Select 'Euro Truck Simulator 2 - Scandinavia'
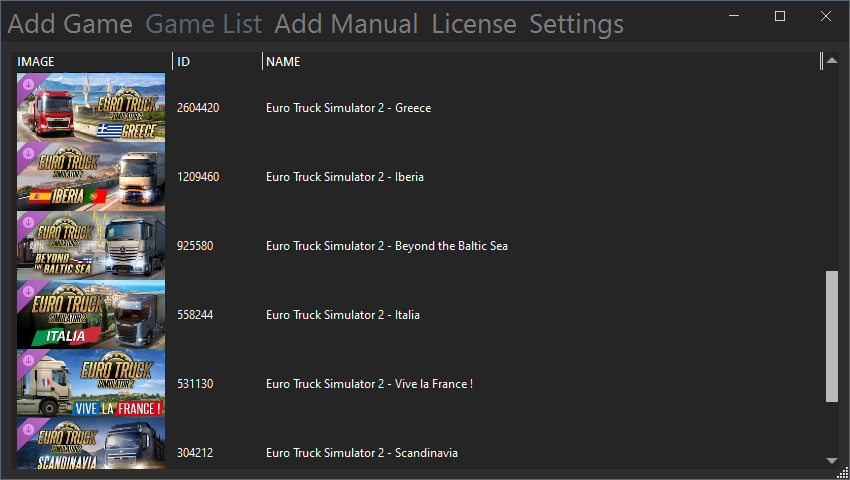The height and width of the screenshot is (480, 850). point(362,452)
